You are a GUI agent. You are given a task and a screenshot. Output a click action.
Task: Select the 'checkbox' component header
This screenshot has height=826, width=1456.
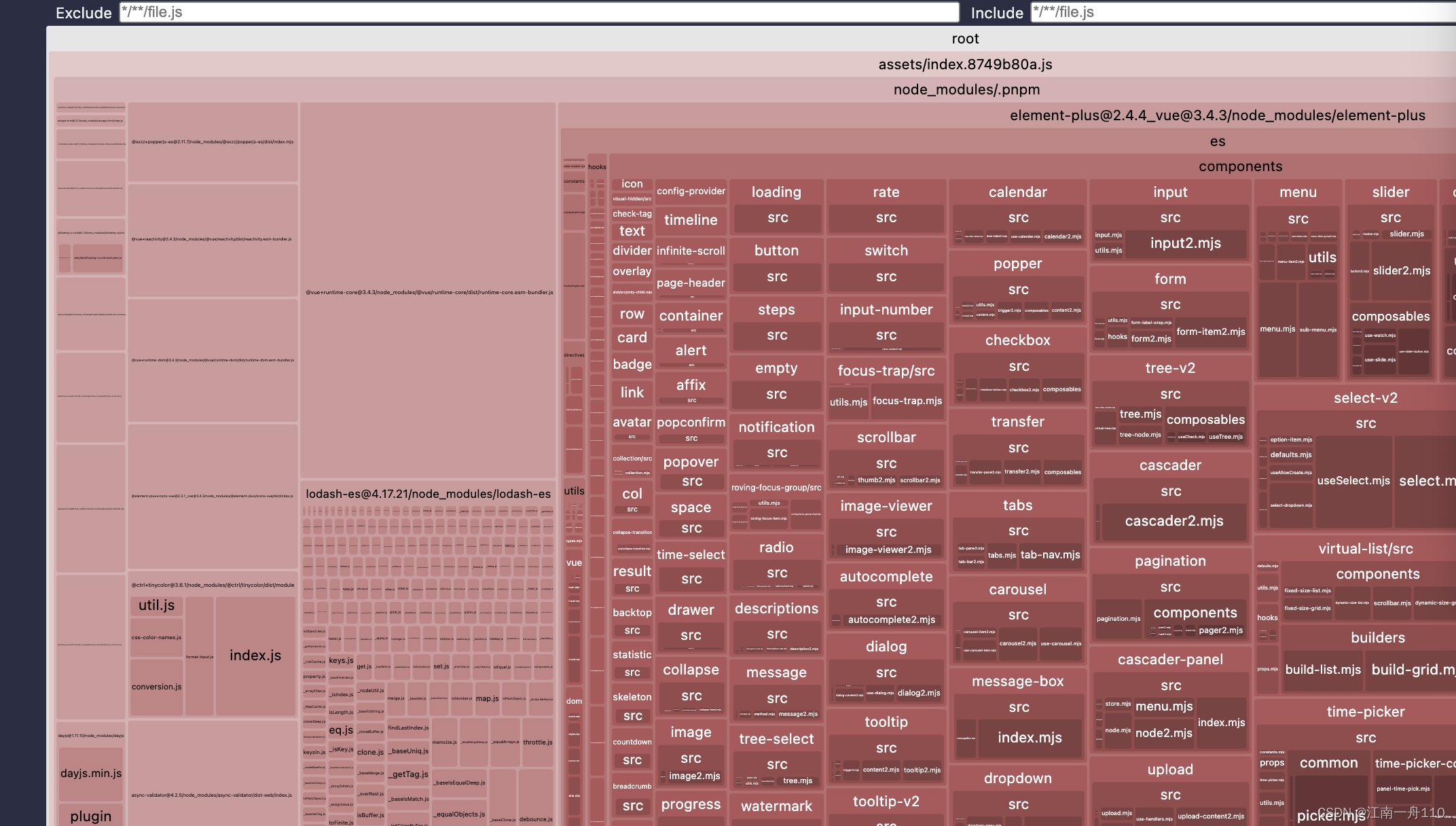[1017, 340]
